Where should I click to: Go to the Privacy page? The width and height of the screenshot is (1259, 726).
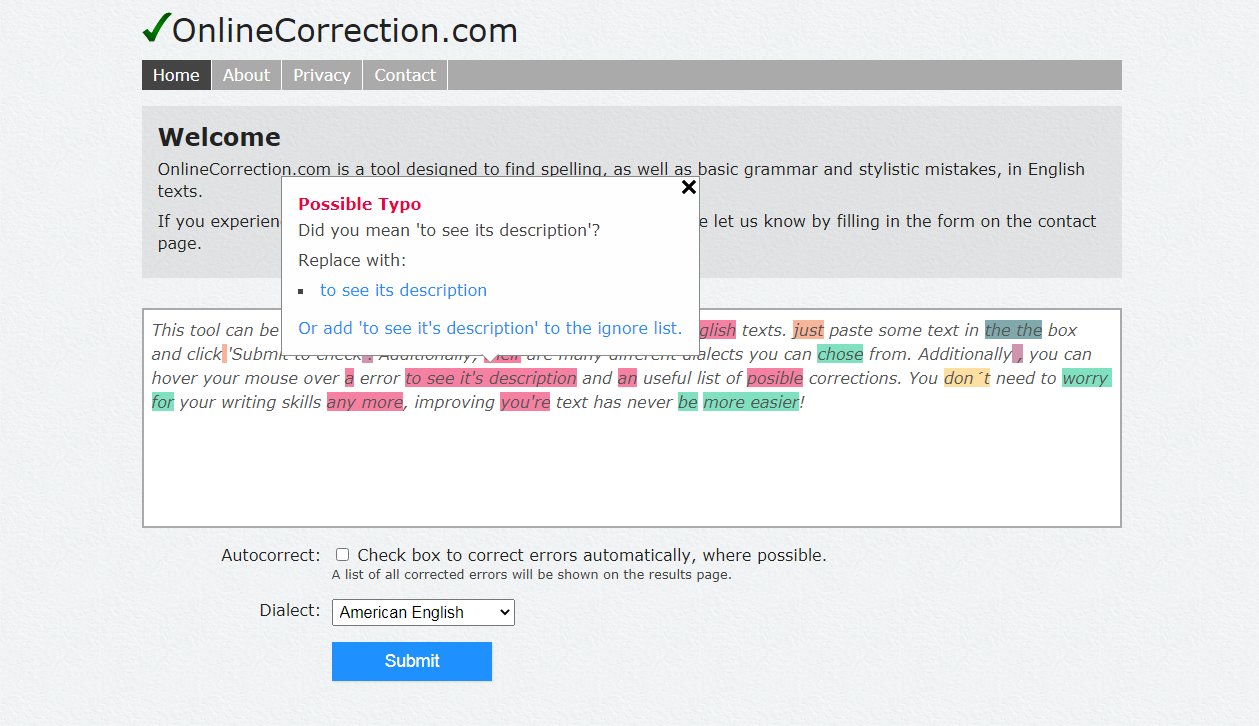[x=322, y=75]
